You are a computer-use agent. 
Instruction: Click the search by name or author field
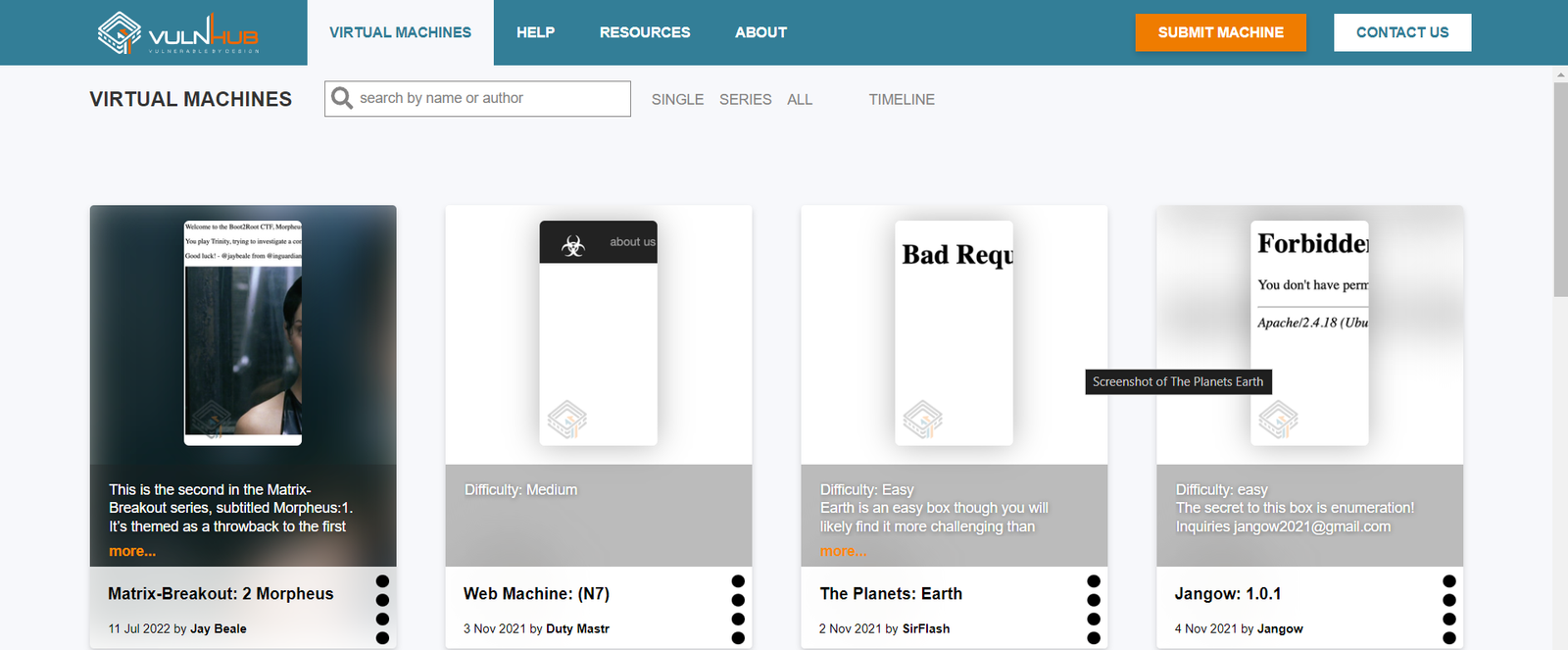490,98
